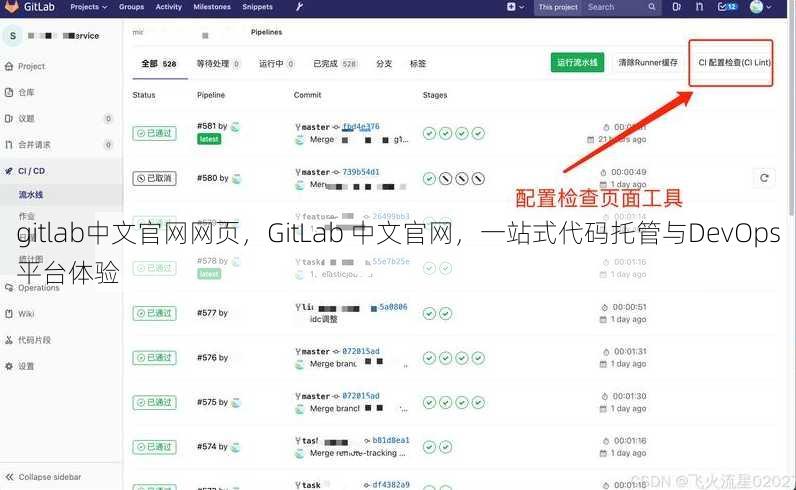The width and height of the screenshot is (796, 490).
Task: Open the Activity menu item
Action: click(x=169, y=7)
